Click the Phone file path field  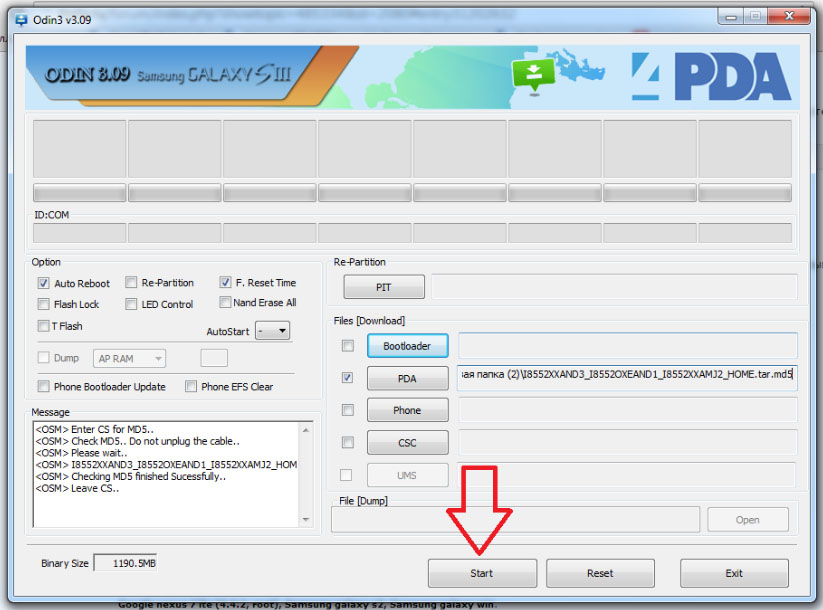tap(628, 411)
